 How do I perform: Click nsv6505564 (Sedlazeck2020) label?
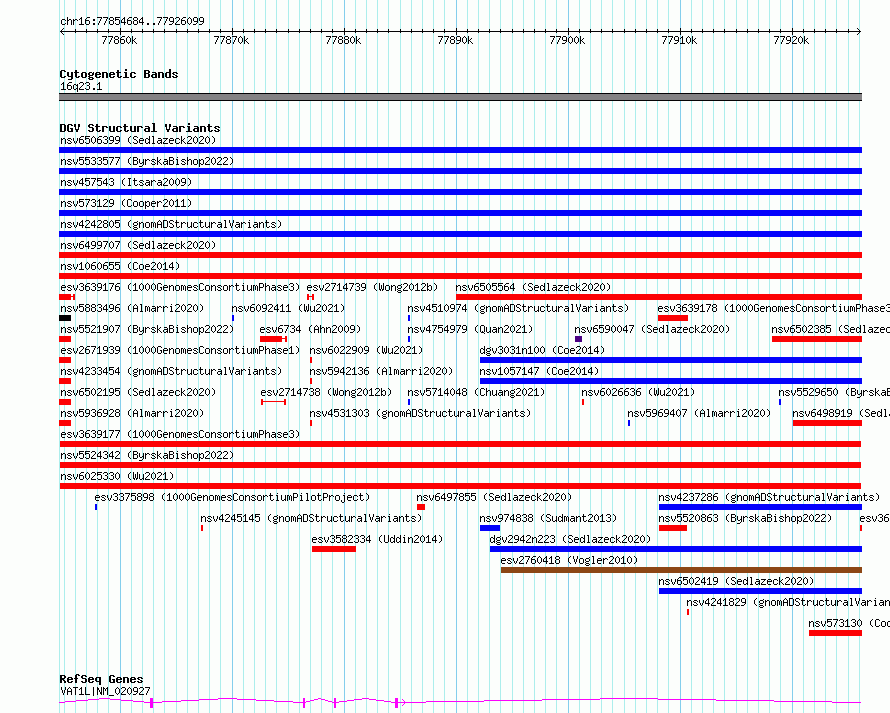tap(534, 287)
